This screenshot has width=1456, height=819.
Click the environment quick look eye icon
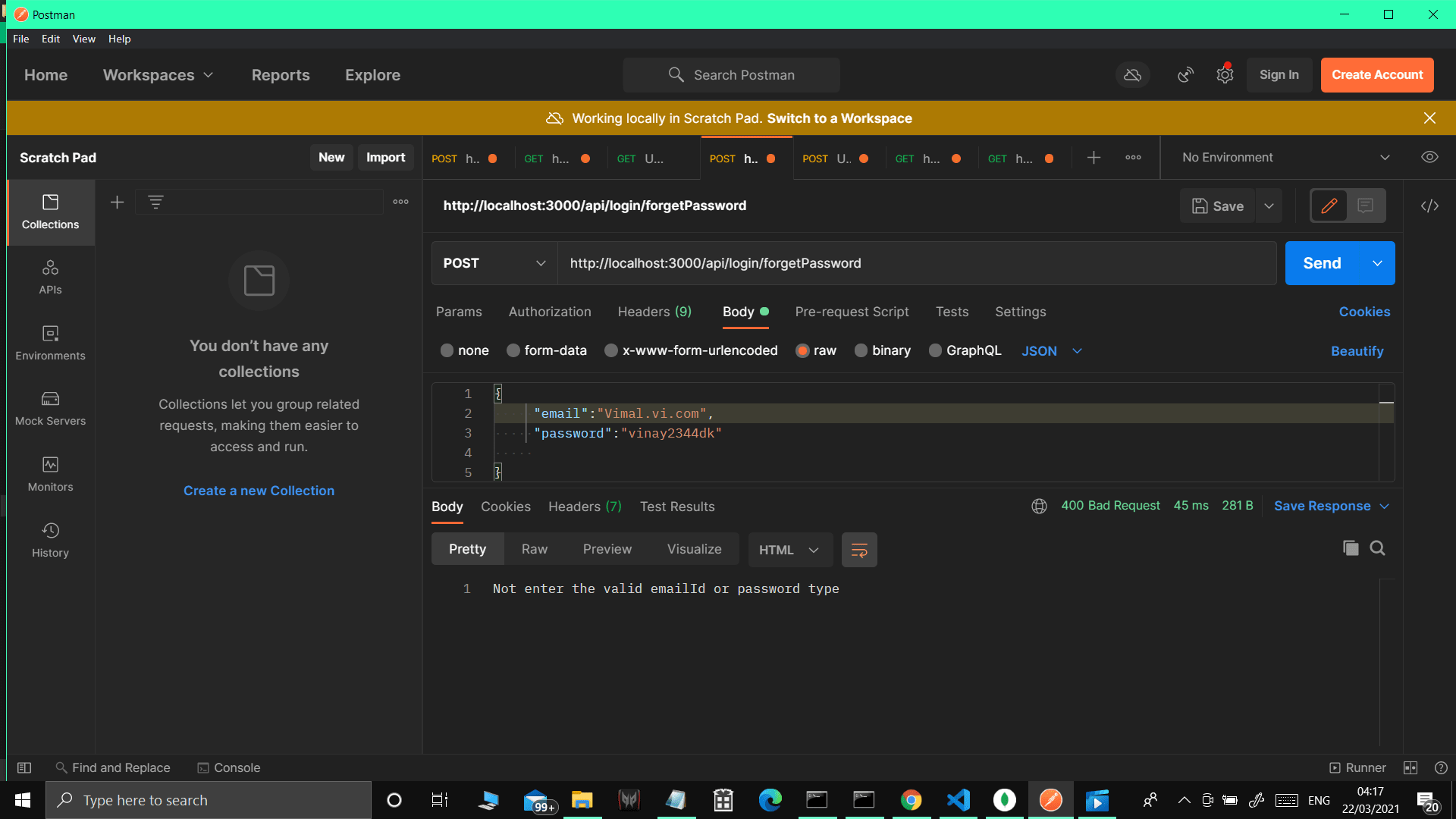(x=1429, y=157)
